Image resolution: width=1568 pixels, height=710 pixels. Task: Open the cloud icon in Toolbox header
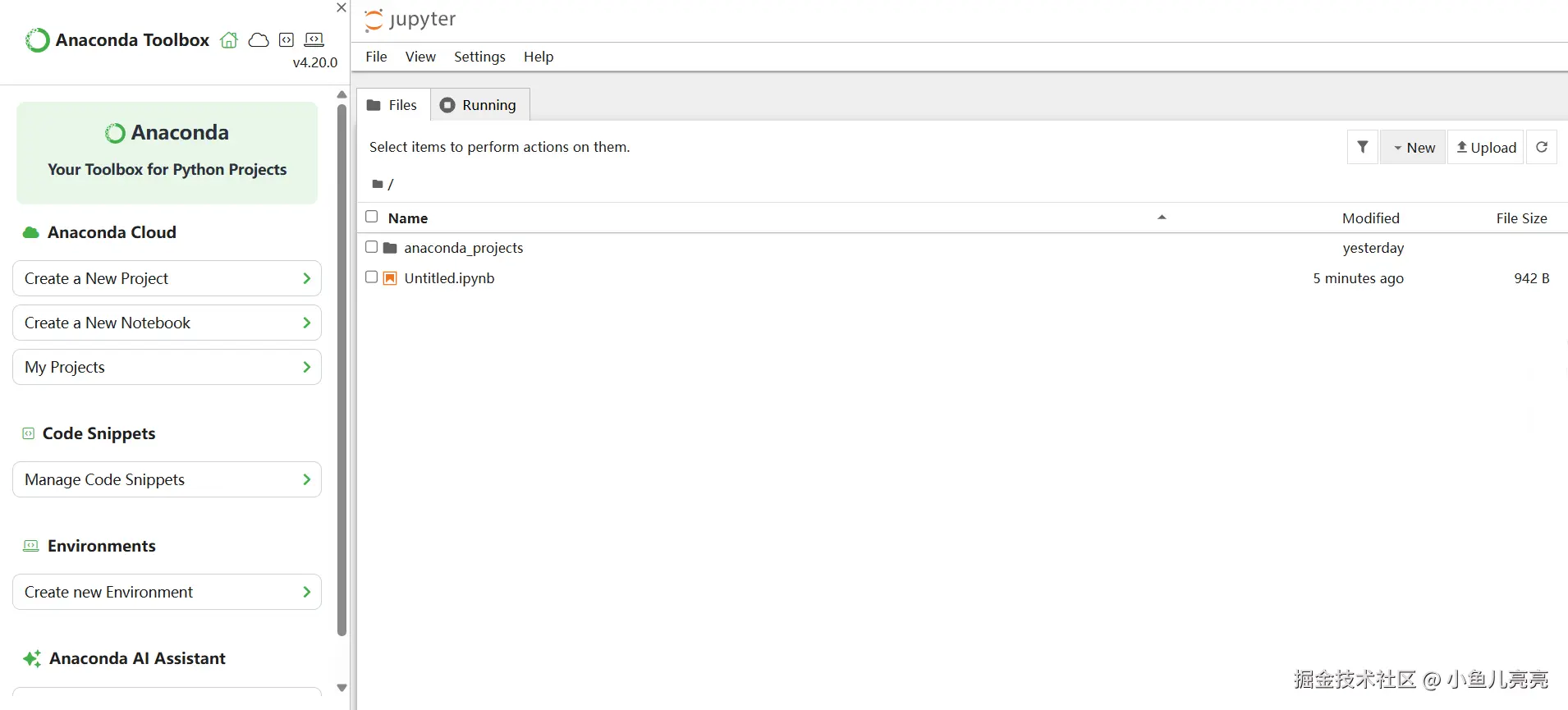pyautogui.click(x=259, y=40)
